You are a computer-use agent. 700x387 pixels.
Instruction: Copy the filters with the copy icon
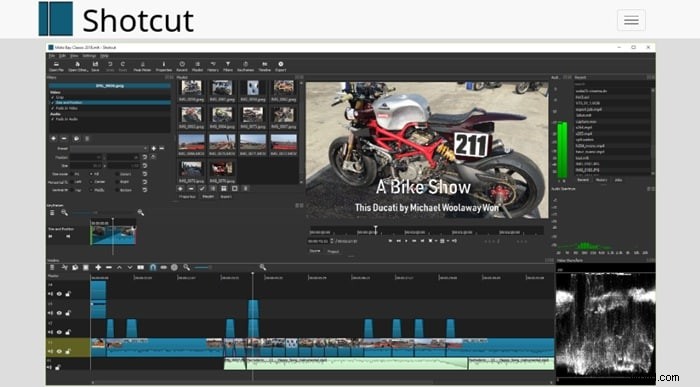point(76,139)
